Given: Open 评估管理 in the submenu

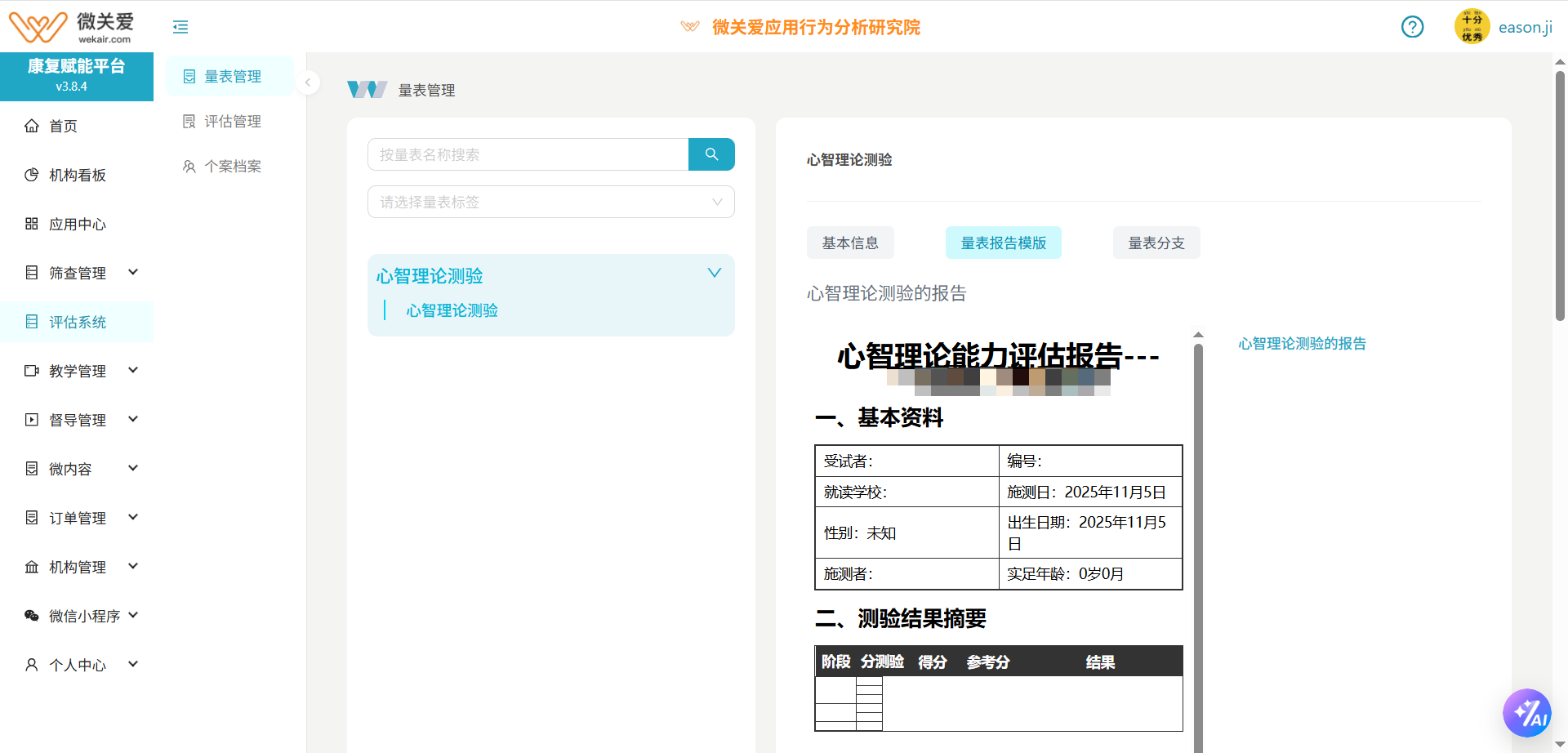Looking at the screenshot, I should 232,122.
